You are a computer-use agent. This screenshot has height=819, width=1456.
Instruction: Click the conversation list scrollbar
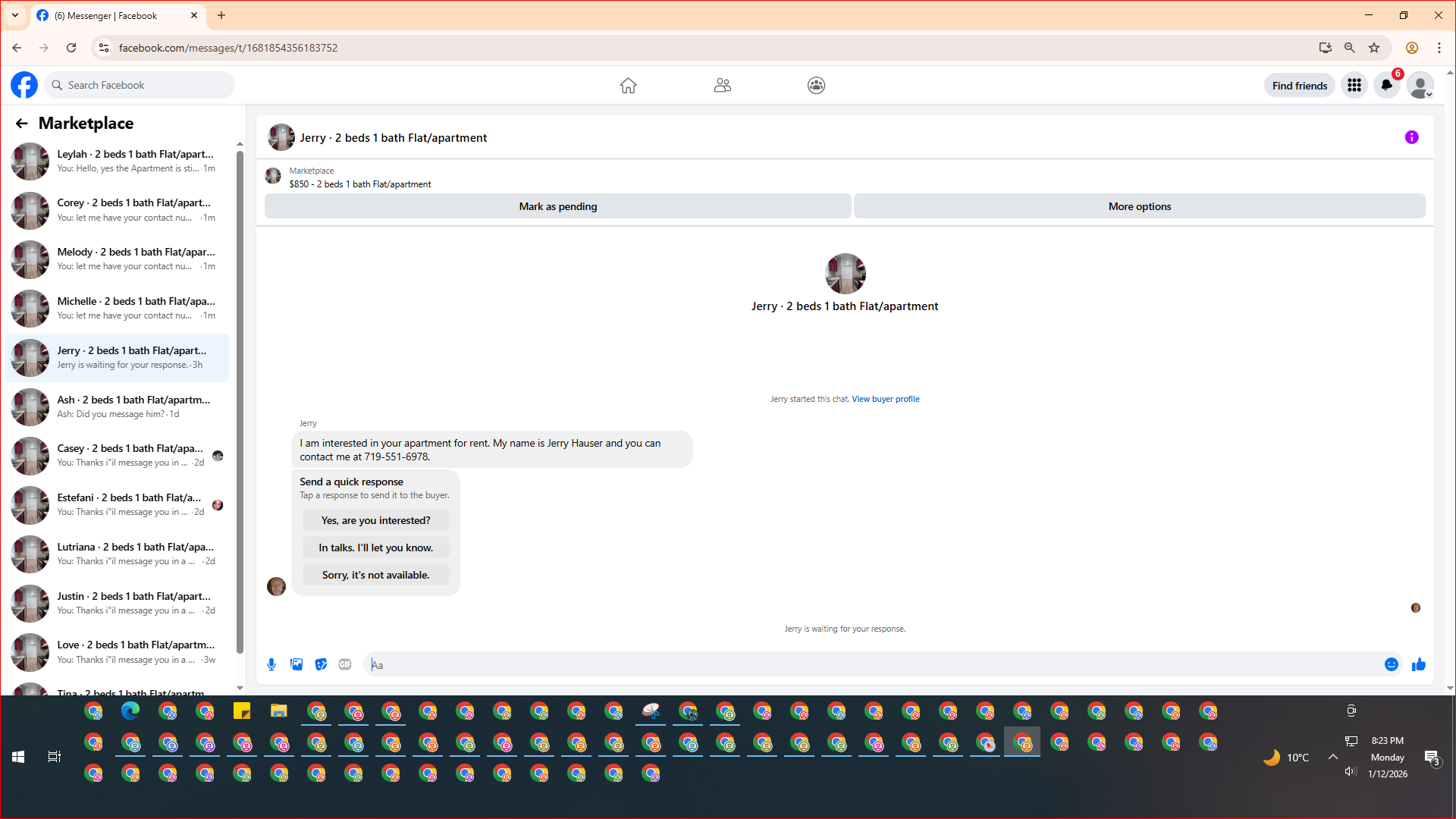(x=240, y=402)
